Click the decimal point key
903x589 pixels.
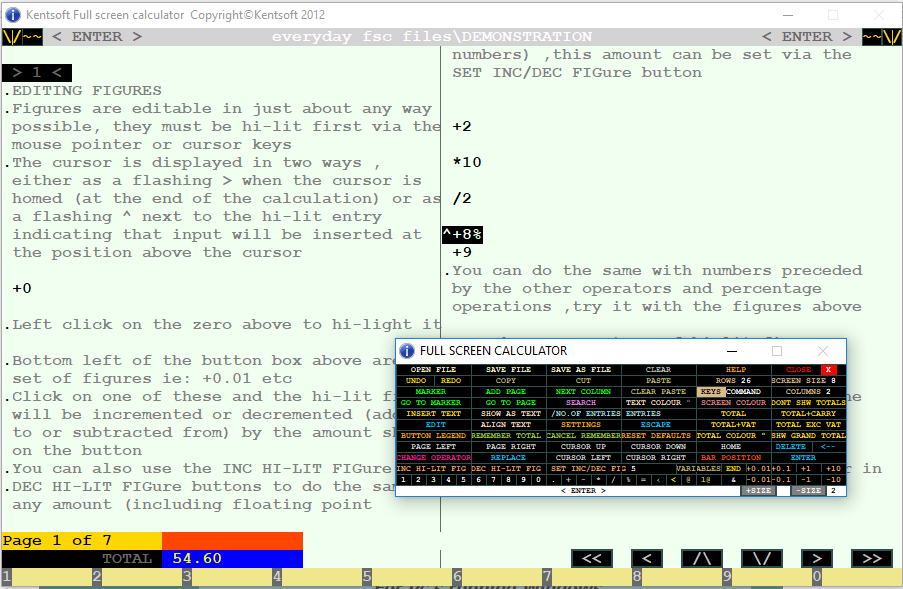553,480
